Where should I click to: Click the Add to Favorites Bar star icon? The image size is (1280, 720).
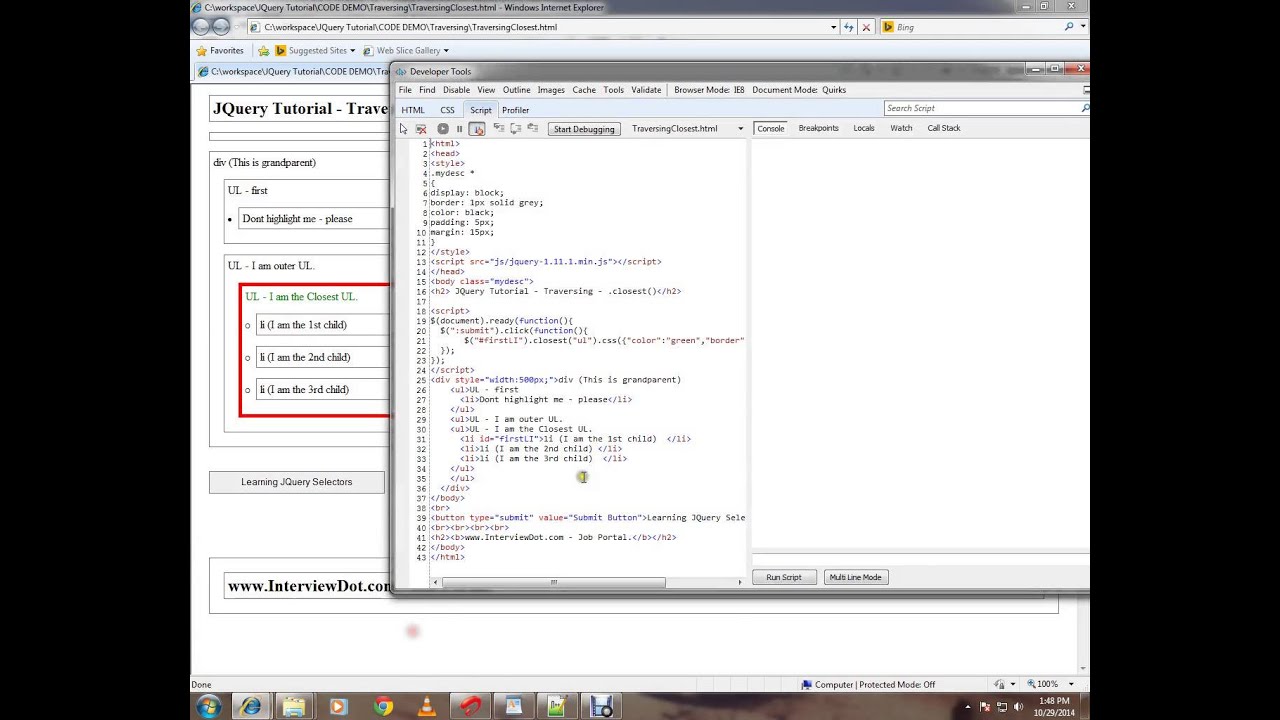263,50
